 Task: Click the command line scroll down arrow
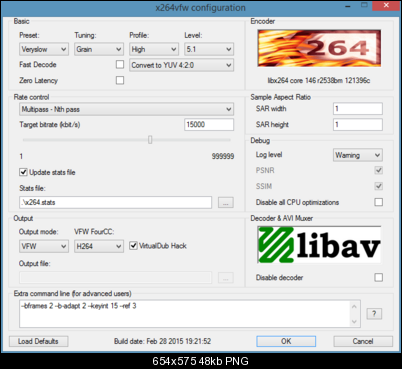coord(354,321)
